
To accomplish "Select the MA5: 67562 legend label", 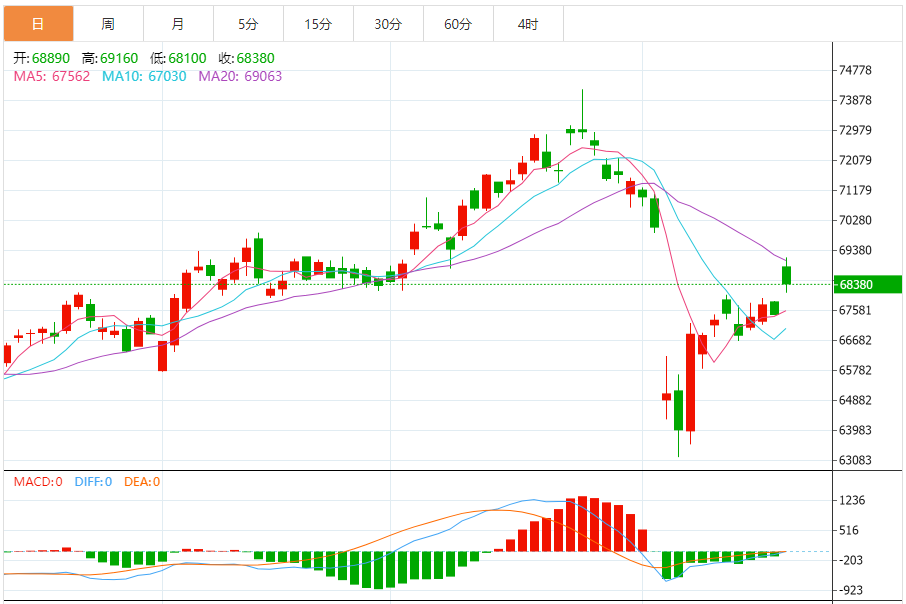I will coord(52,76).
